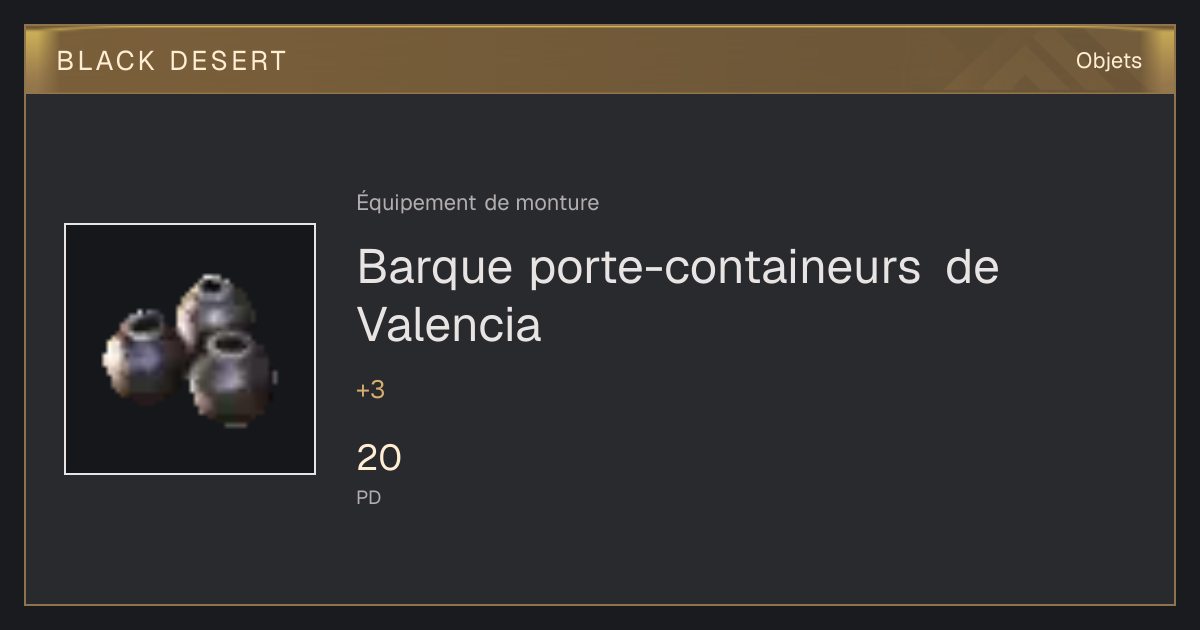The height and width of the screenshot is (630, 1200).
Task: Select the Barque porte-containeurs de Valencia title
Action: [x=678, y=296]
